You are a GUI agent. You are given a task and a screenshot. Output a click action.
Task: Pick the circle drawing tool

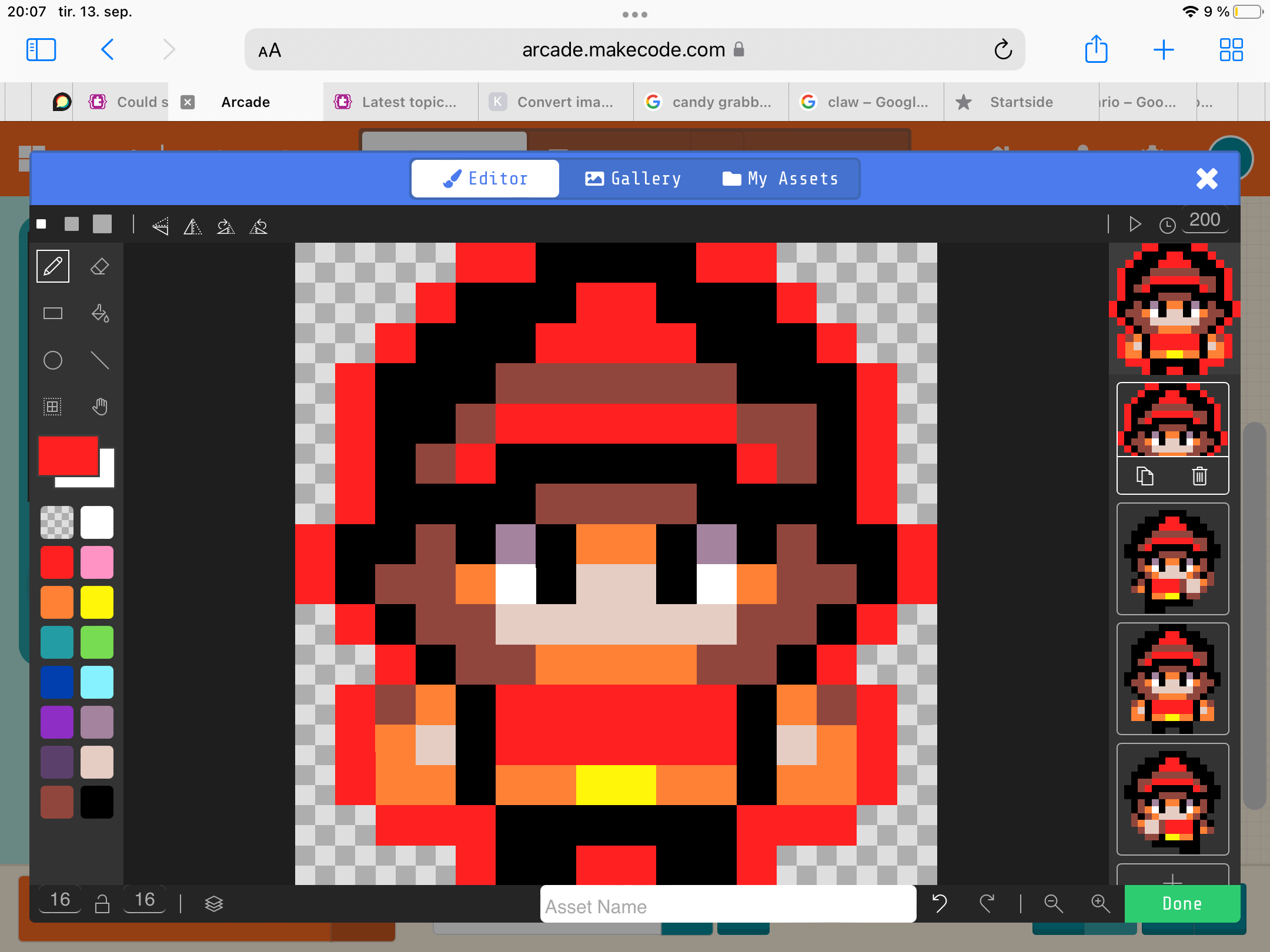(53, 360)
